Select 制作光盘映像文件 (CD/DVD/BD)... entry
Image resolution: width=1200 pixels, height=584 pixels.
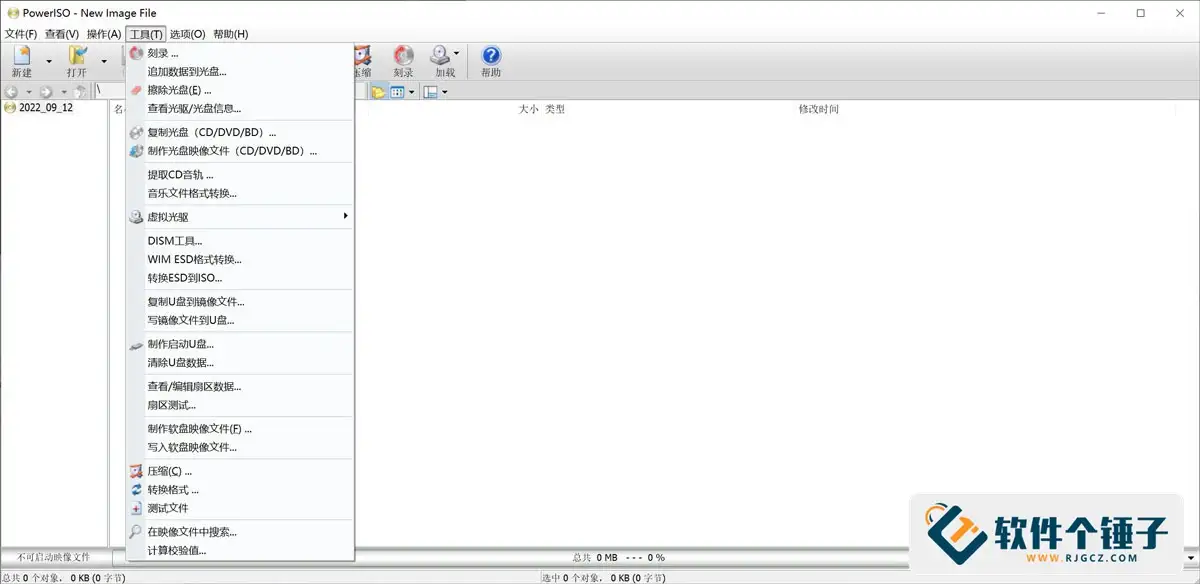click(240, 151)
